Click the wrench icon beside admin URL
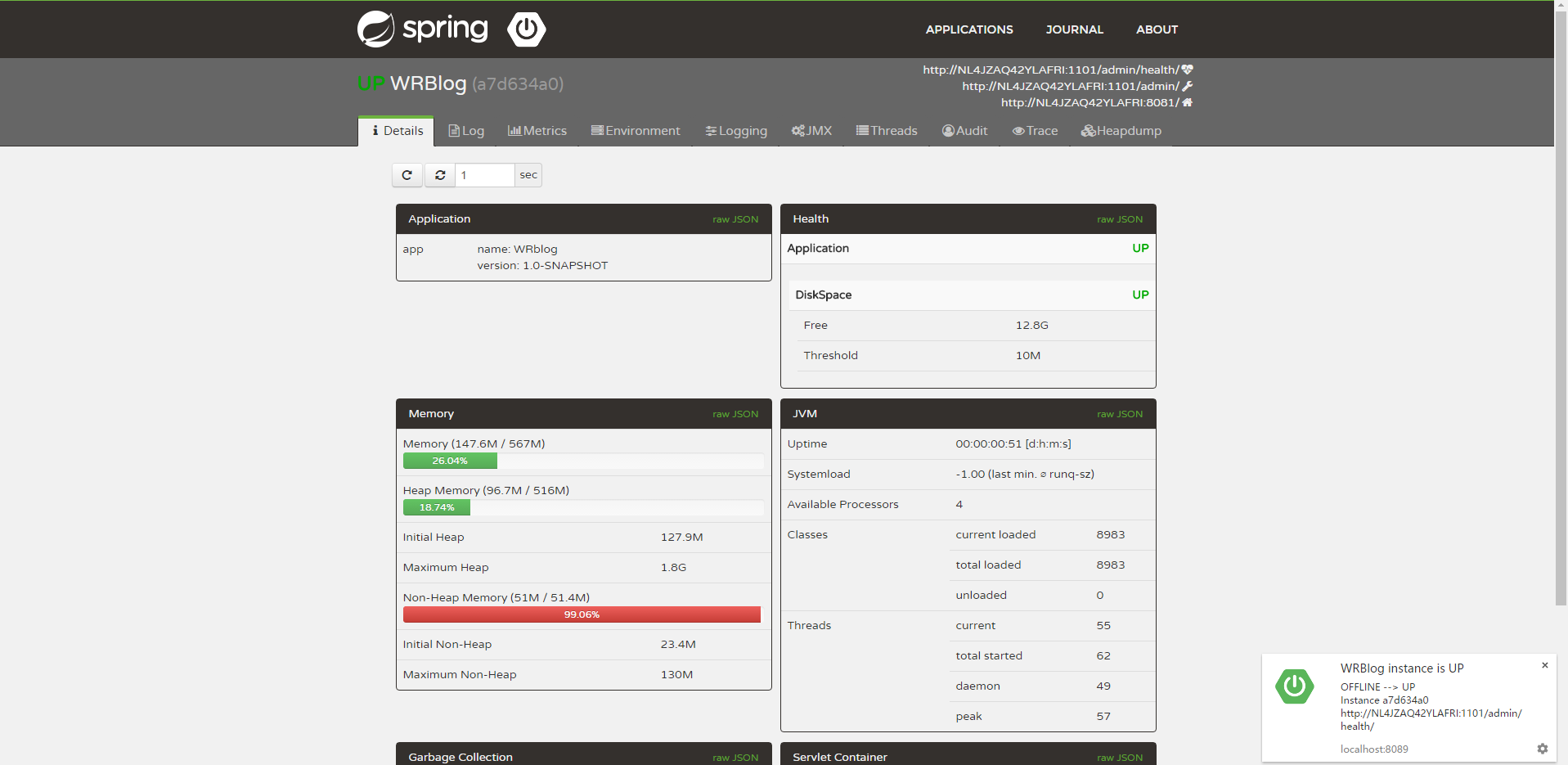 (1187, 86)
